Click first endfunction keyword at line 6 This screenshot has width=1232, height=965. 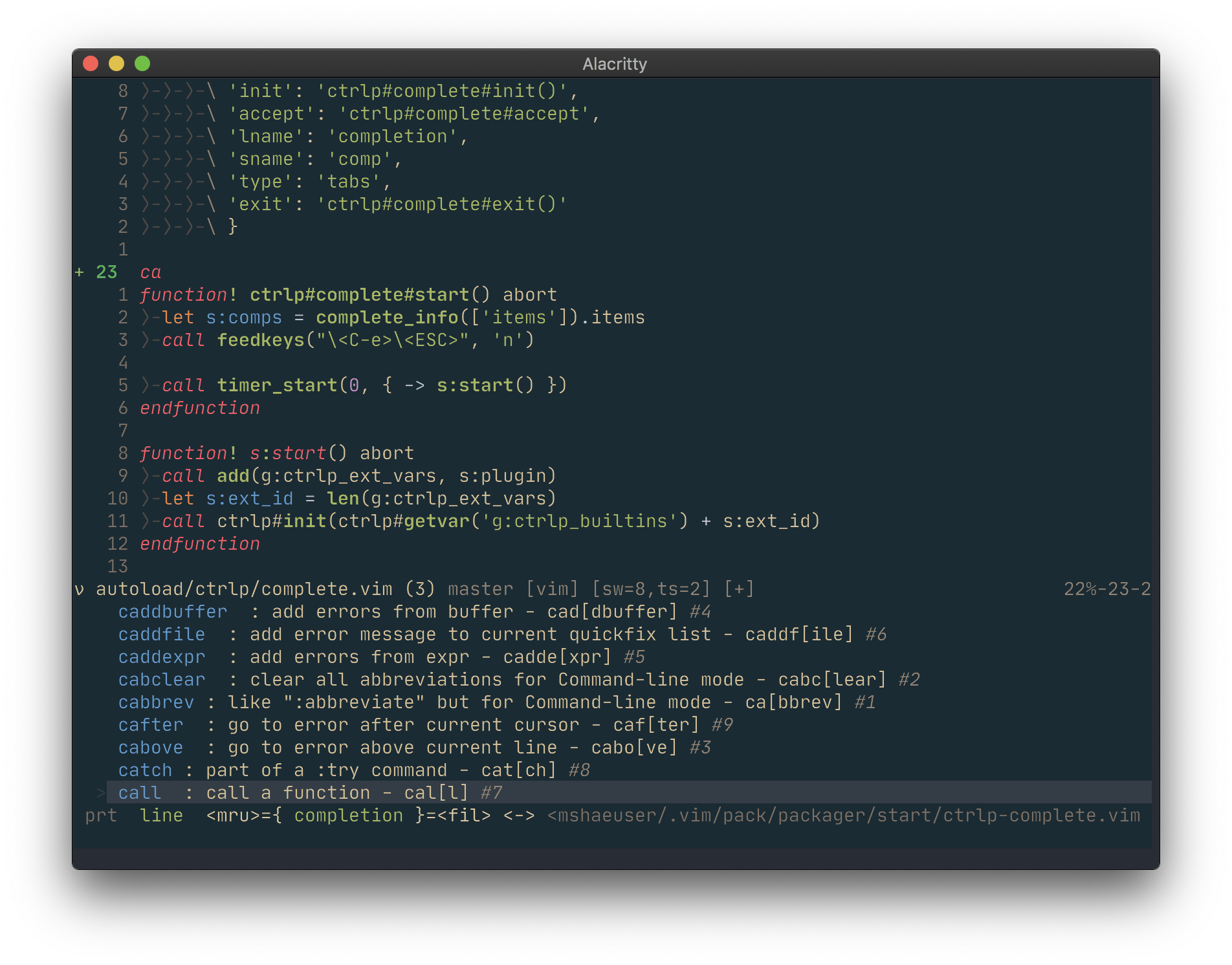click(200, 408)
